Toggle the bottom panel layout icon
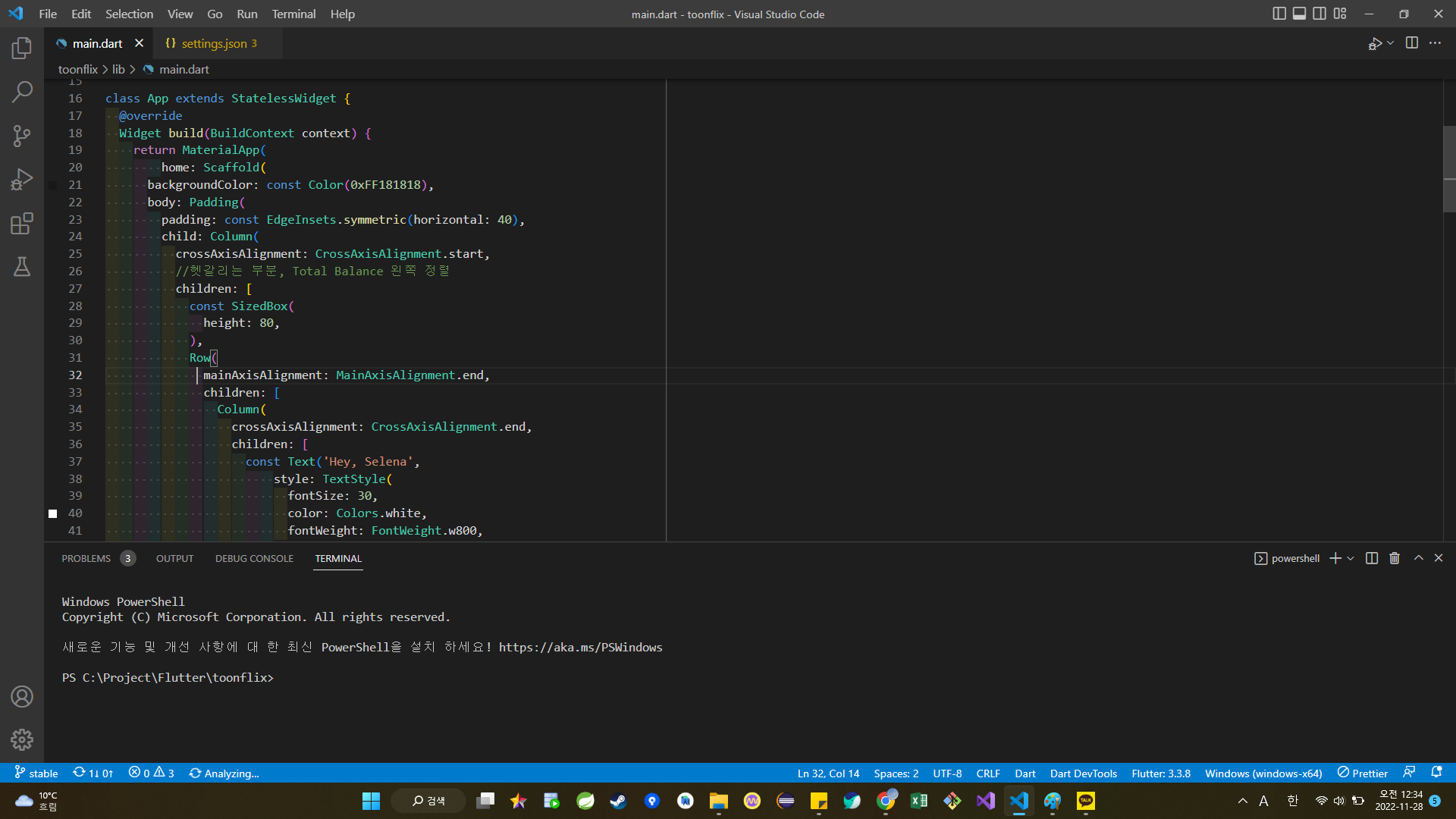 click(x=1300, y=14)
